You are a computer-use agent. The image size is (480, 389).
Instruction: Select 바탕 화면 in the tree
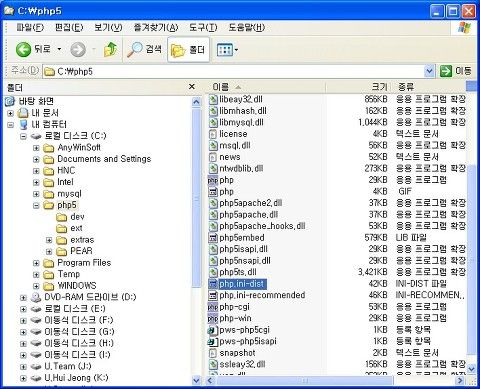coord(36,101)
